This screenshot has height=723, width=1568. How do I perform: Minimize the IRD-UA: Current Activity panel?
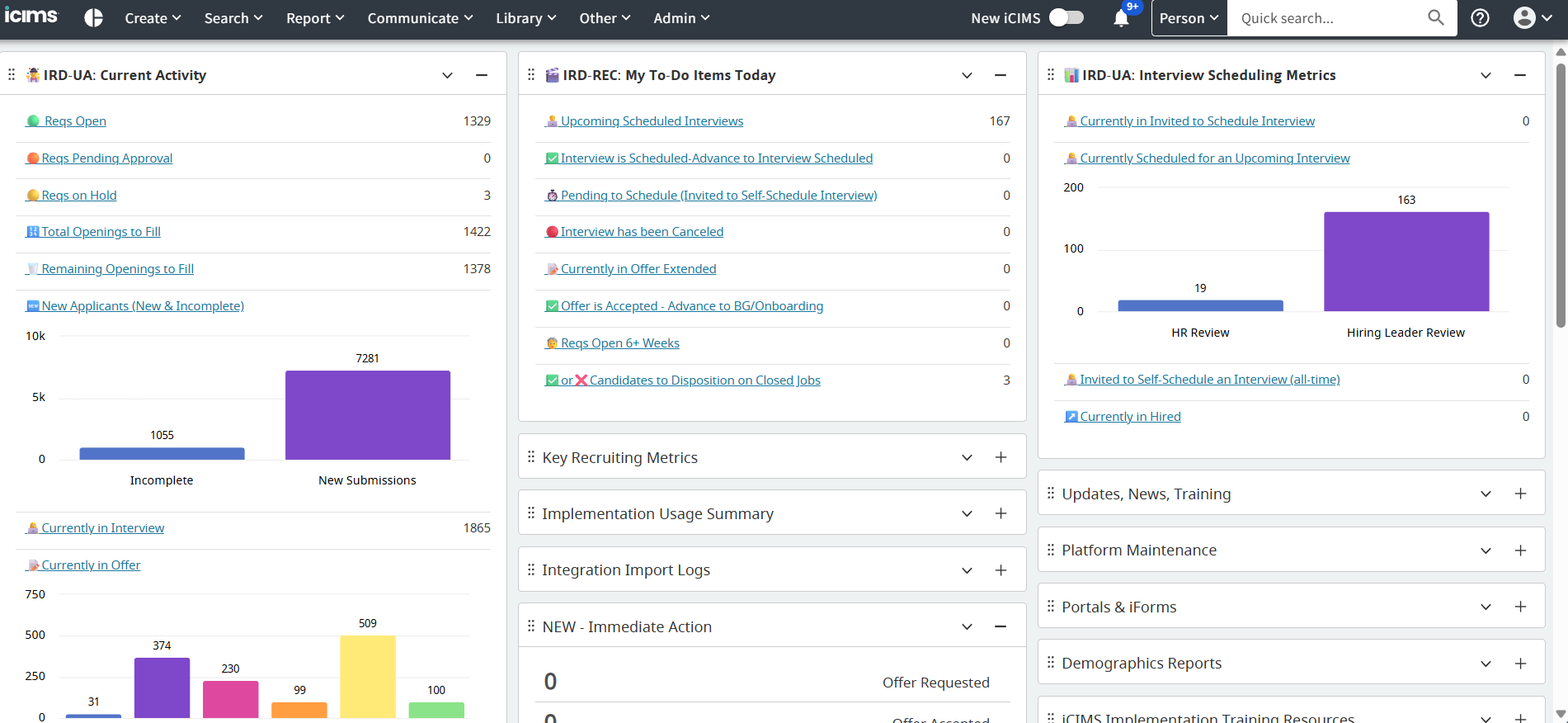(x=482, y=75)
